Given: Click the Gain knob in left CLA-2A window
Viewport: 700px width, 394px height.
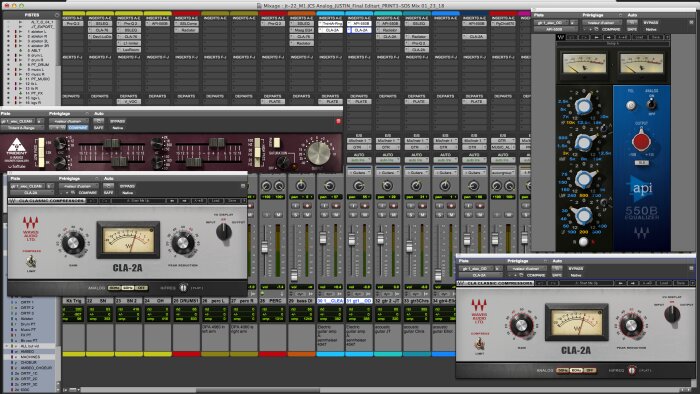Looking at the screenshot, I should pyautogui.click(x=72, y=243).
